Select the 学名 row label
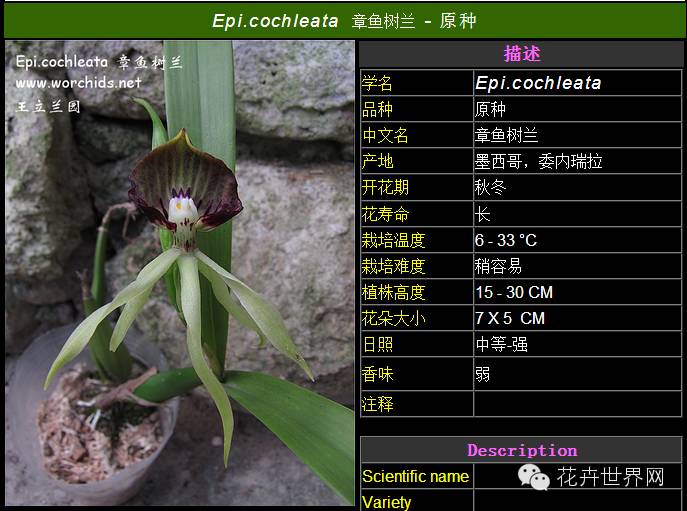687x511 pixels. (x=378, y=83)
